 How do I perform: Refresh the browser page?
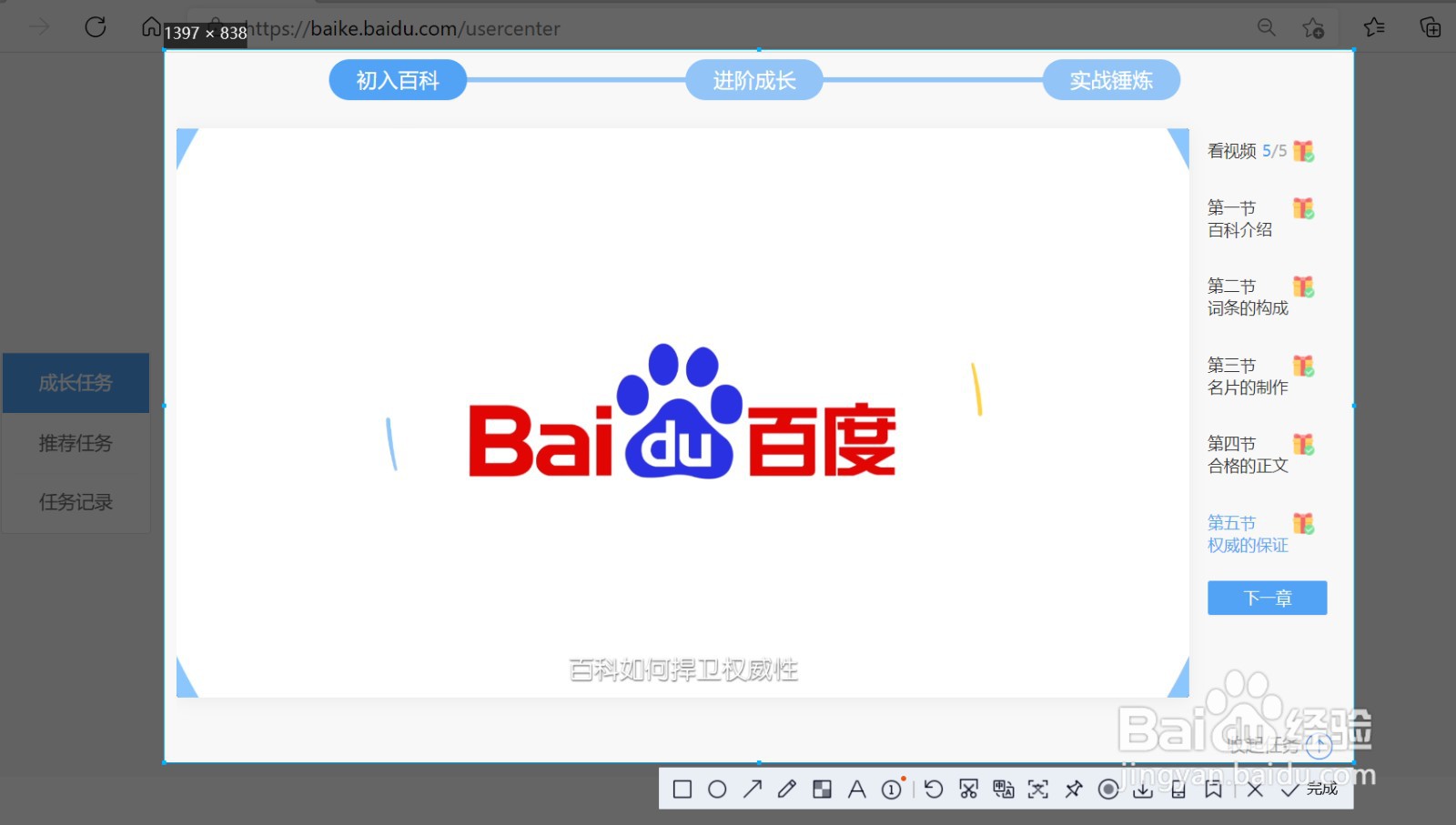(96, 27)
